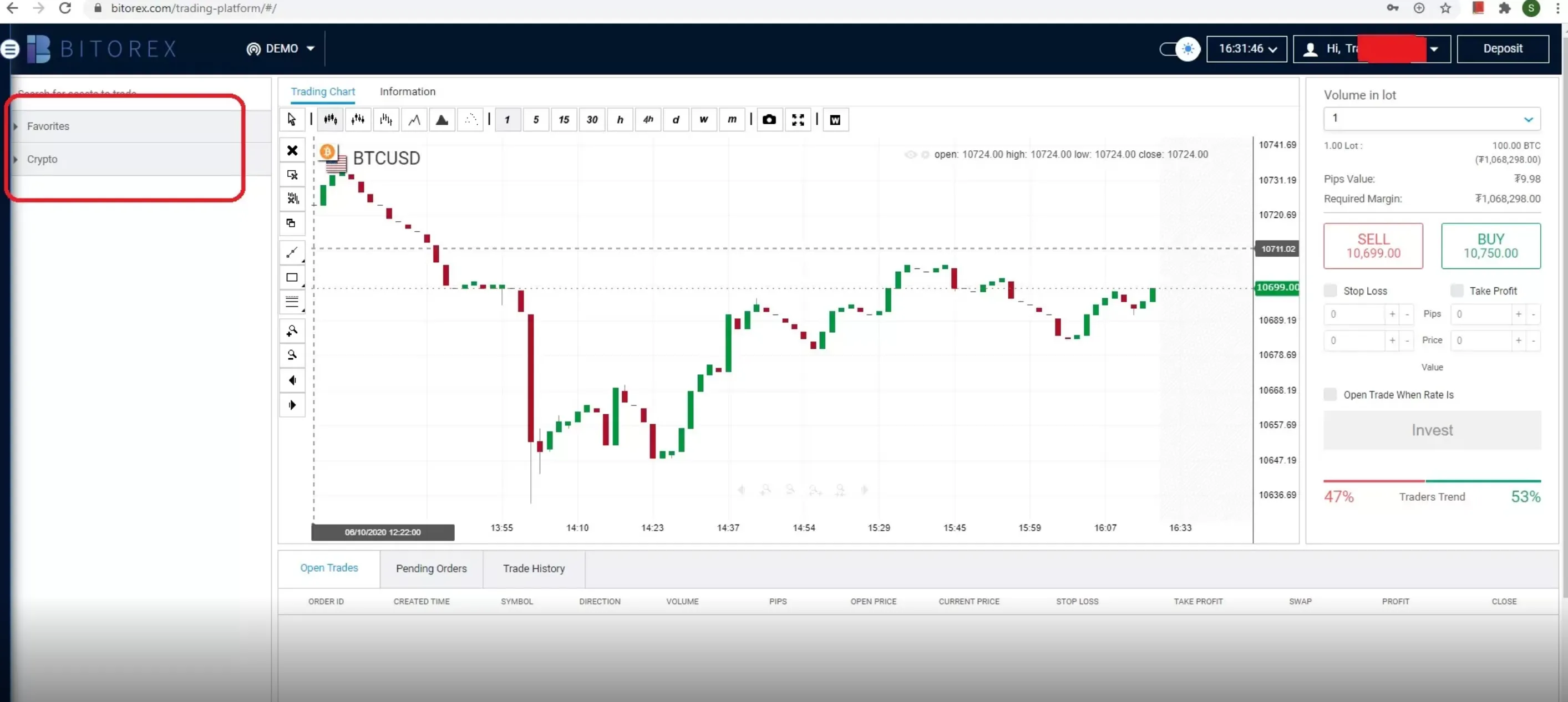Viewport: 1568px width, 702px height.
Task: Select the trend line drawing tool
Action: (x=292, y=252)
